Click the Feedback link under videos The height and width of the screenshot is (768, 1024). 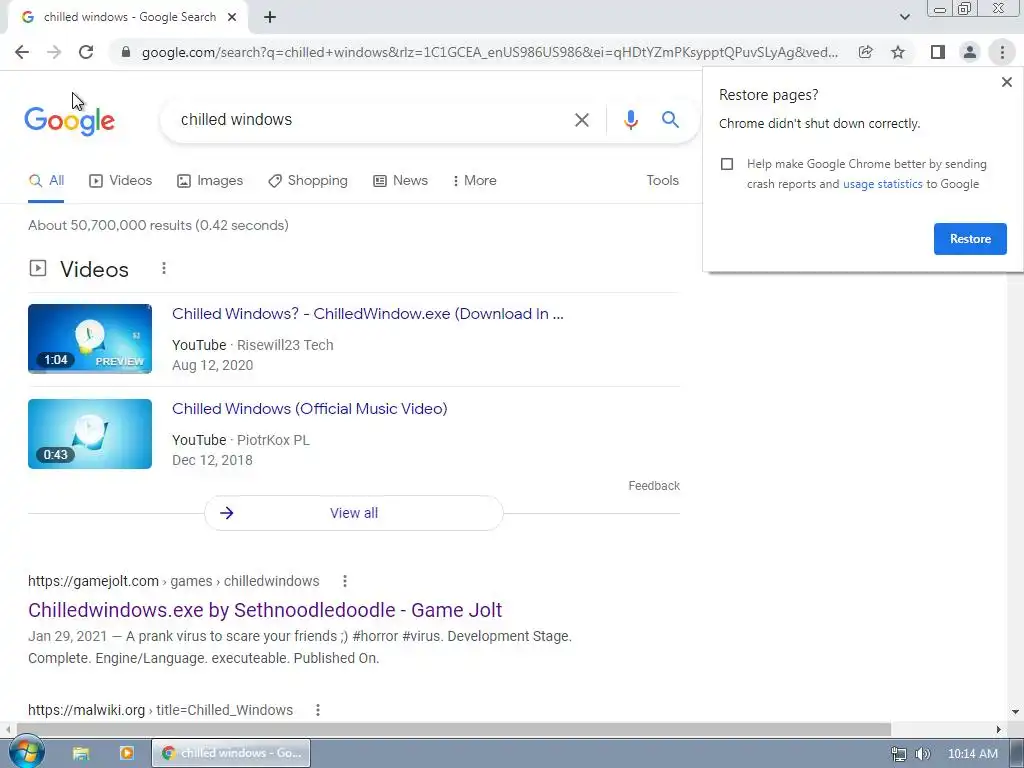[x=654, y=486]
